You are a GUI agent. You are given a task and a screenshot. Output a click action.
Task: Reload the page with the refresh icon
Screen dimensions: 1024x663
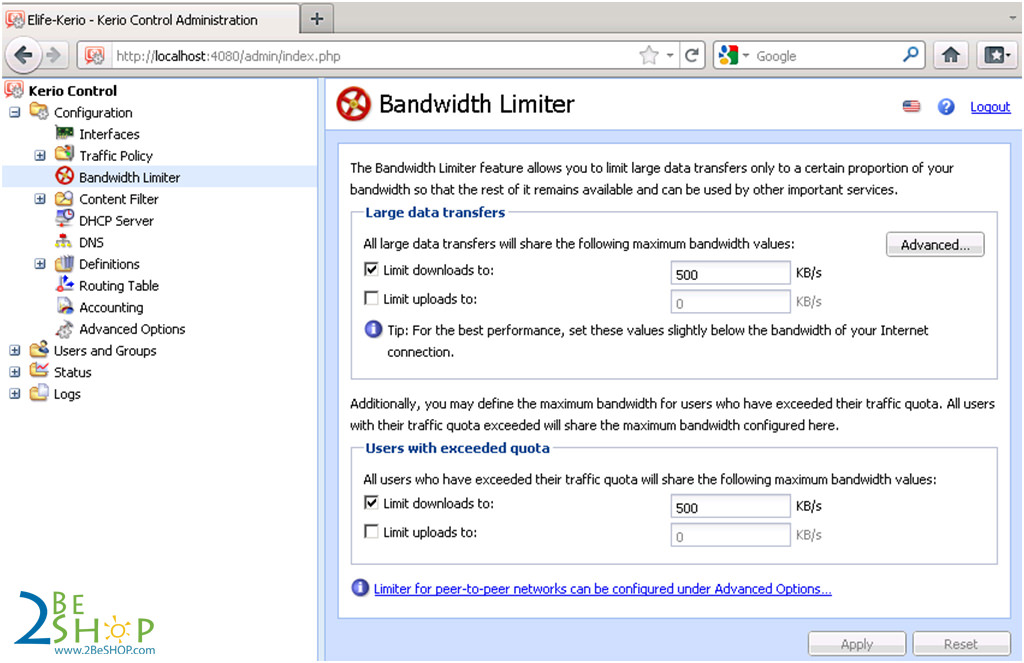click(692, 56)
